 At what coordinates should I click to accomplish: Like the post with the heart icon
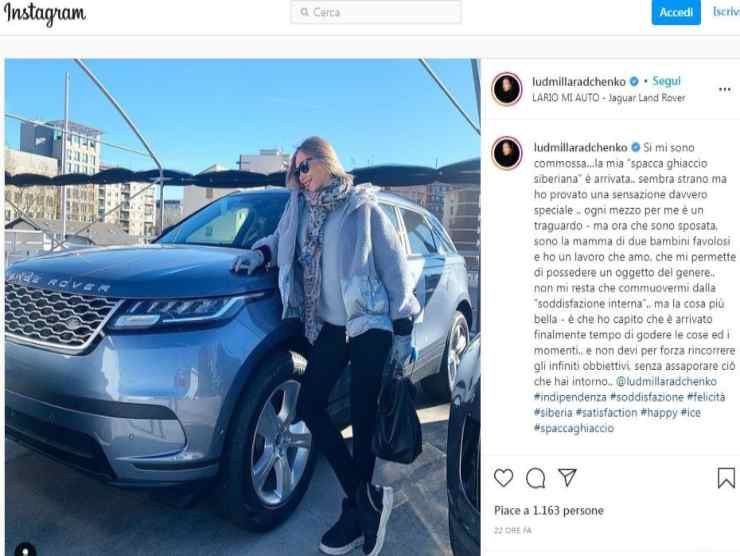tap(504, 478)
